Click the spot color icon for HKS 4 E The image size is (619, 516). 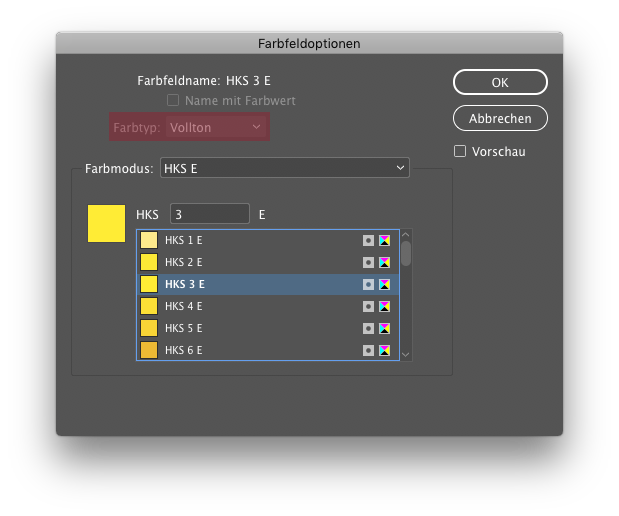[x=368, y=306]
